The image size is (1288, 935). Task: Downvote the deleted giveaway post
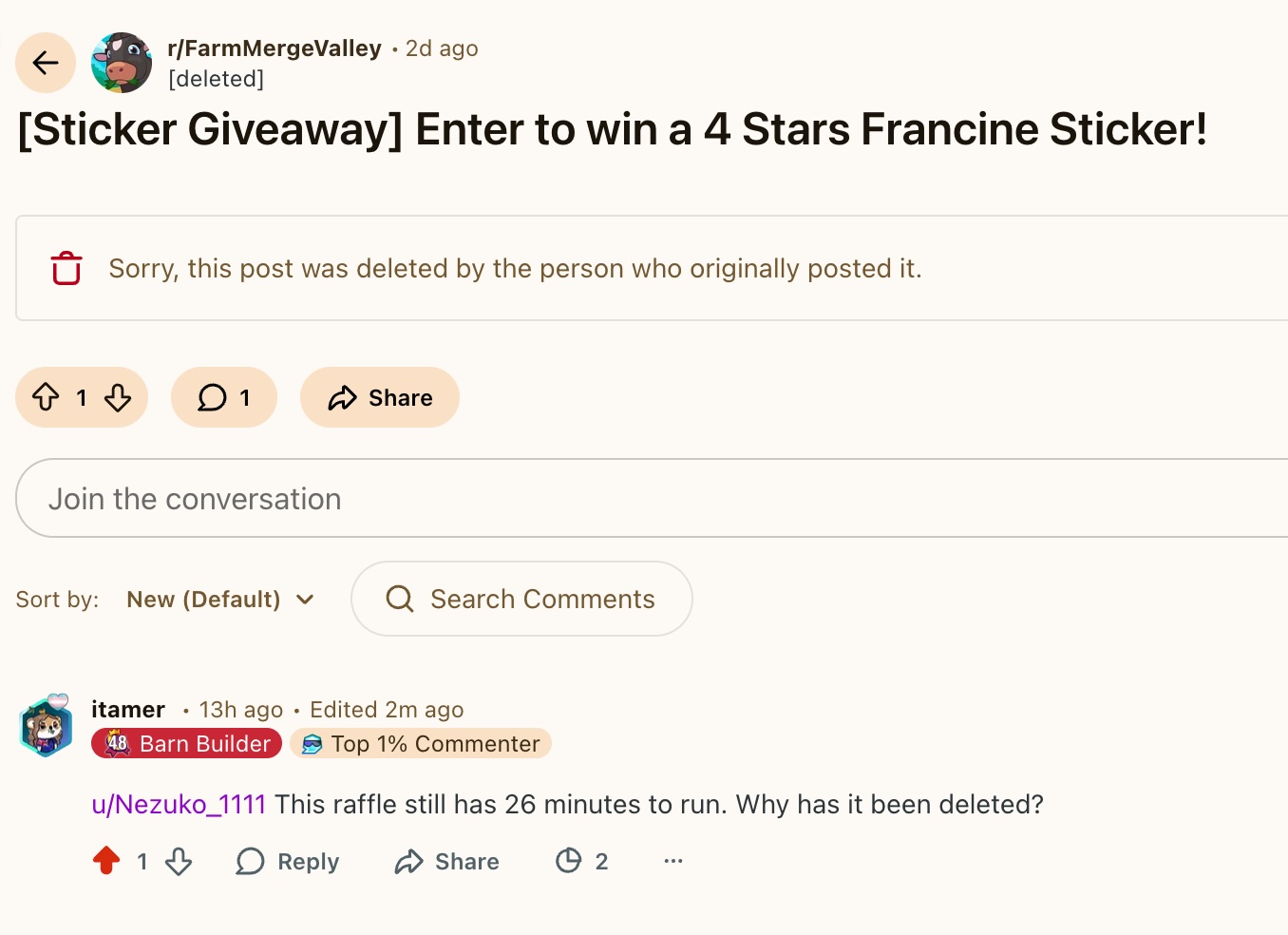118,397
